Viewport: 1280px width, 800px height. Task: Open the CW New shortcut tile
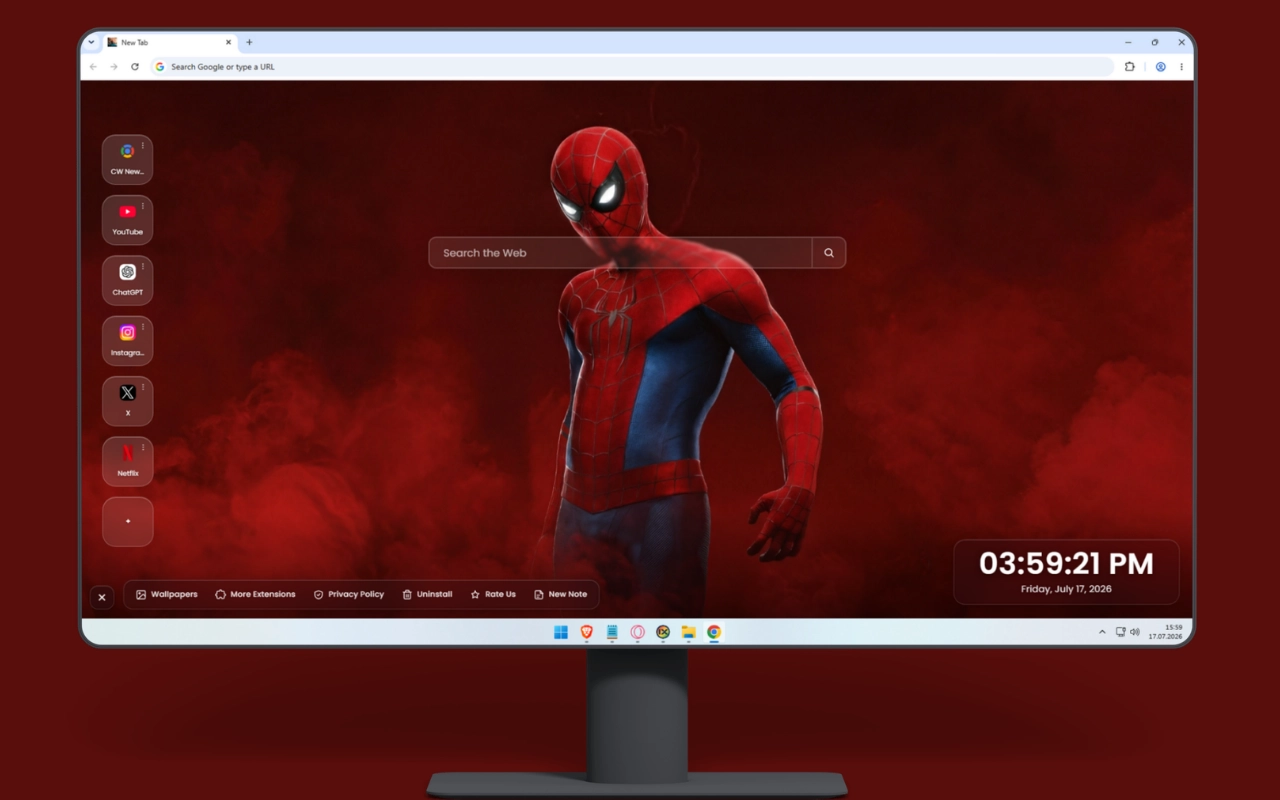coord(127,159)
